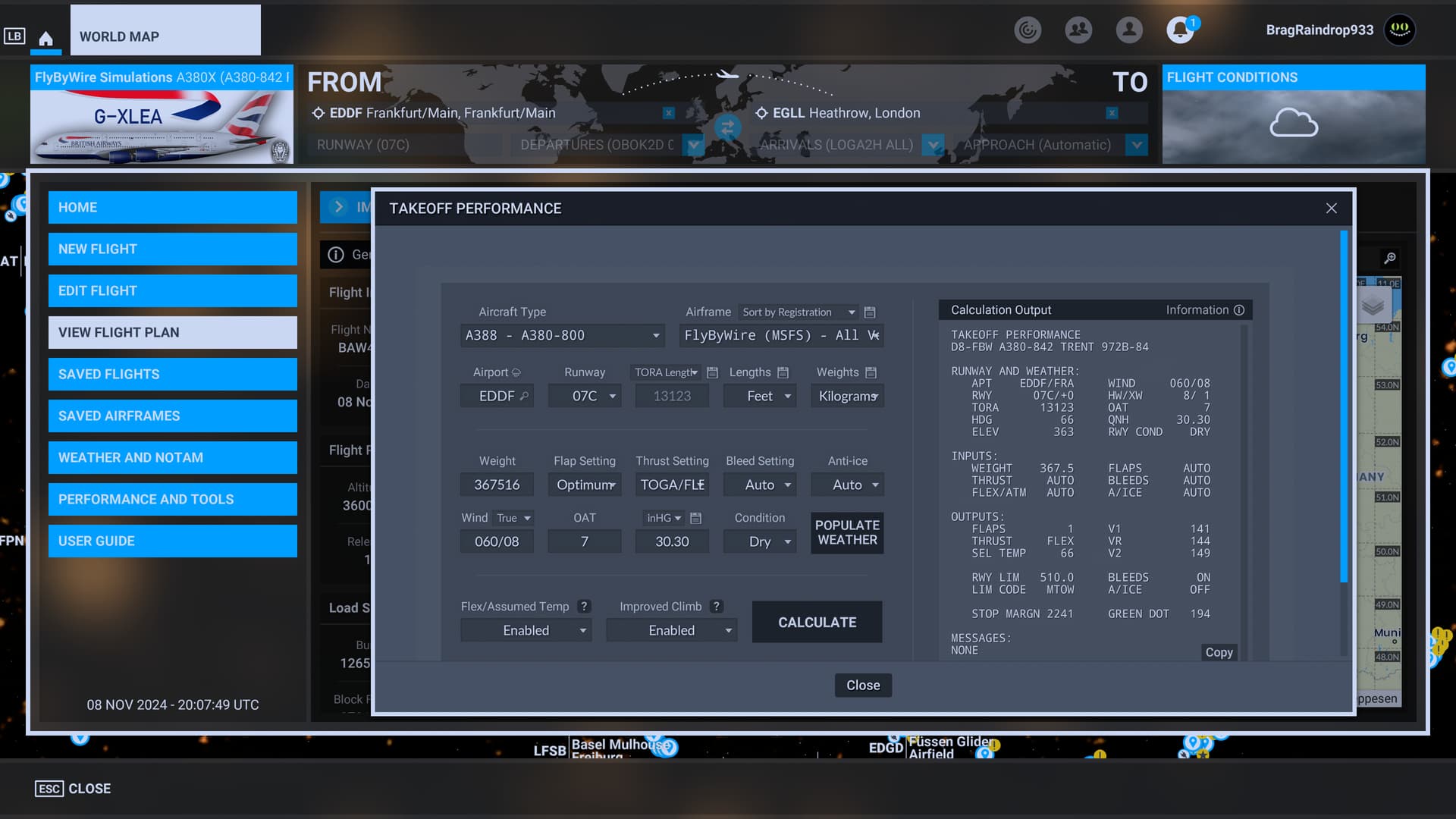
Task: Click the home icon in top bar
Action: click(x=45, y=38)
